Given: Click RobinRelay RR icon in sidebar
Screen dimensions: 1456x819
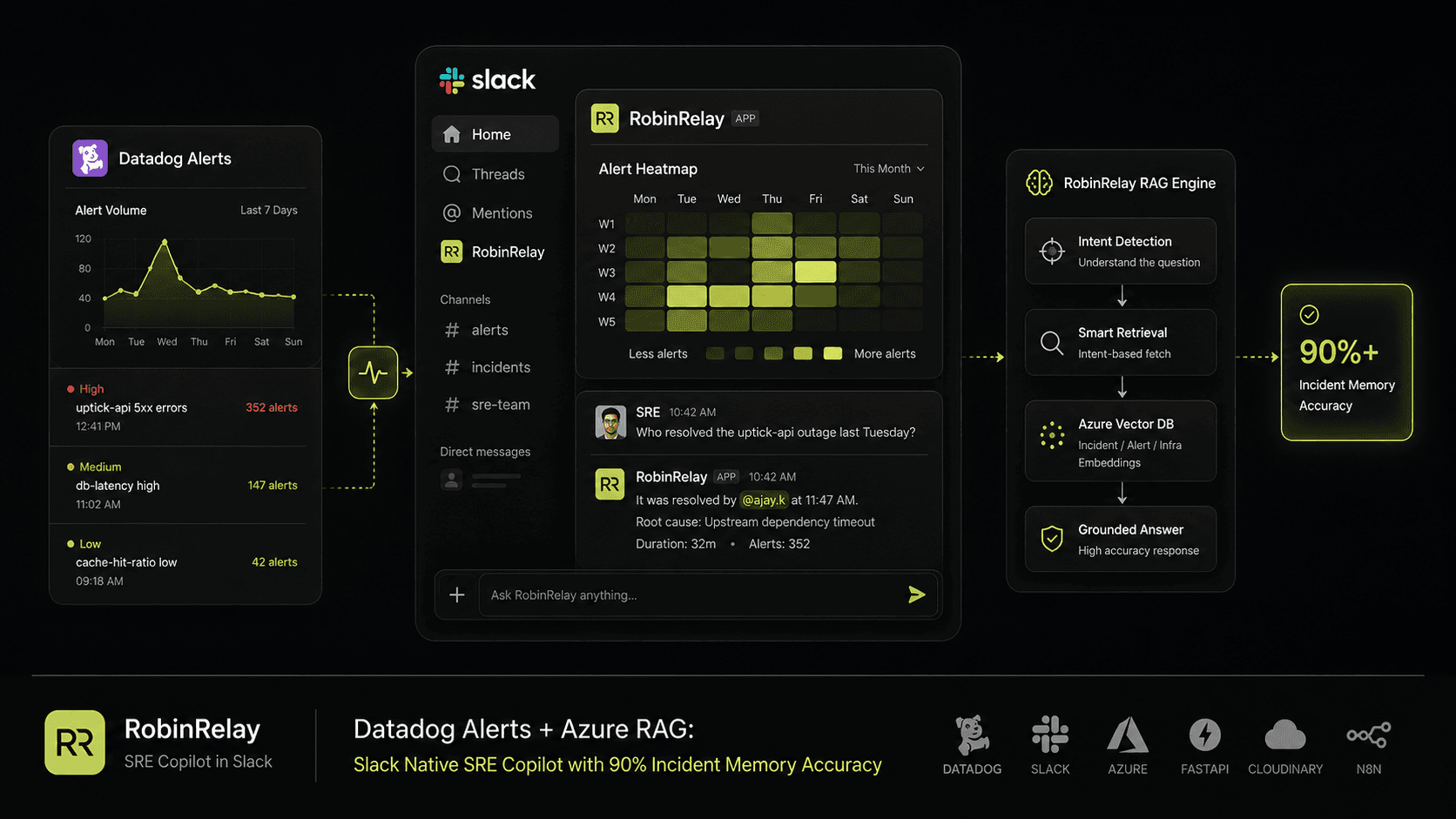Looking at the screenshot, I should click(451, 252).
